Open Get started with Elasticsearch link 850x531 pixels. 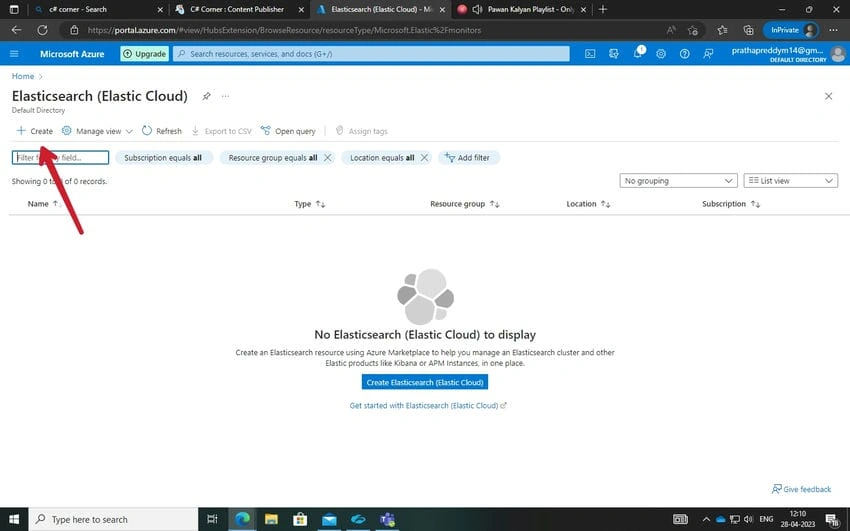point(428,405)
